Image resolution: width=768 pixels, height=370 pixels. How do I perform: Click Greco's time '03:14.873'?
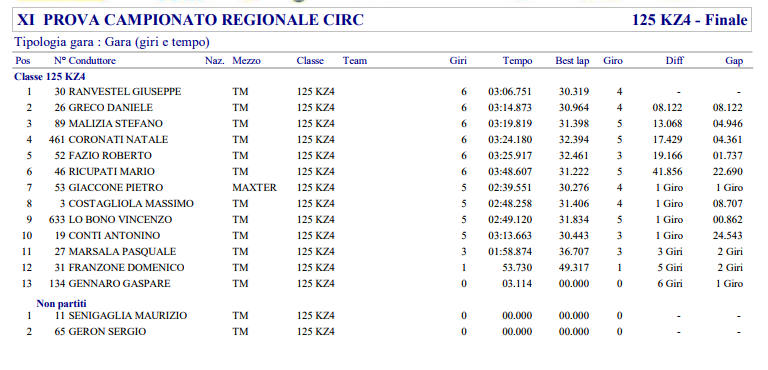coord(510,108)
